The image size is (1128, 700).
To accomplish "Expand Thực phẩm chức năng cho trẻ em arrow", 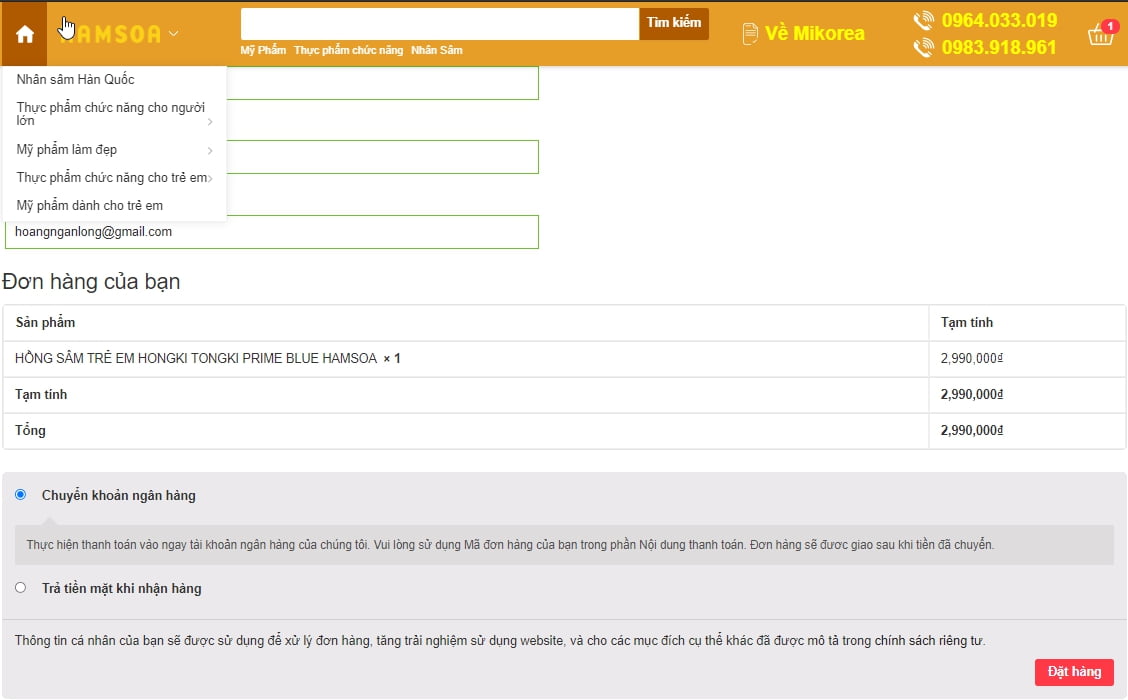I will pyautogui.click(x=210, y=178).
